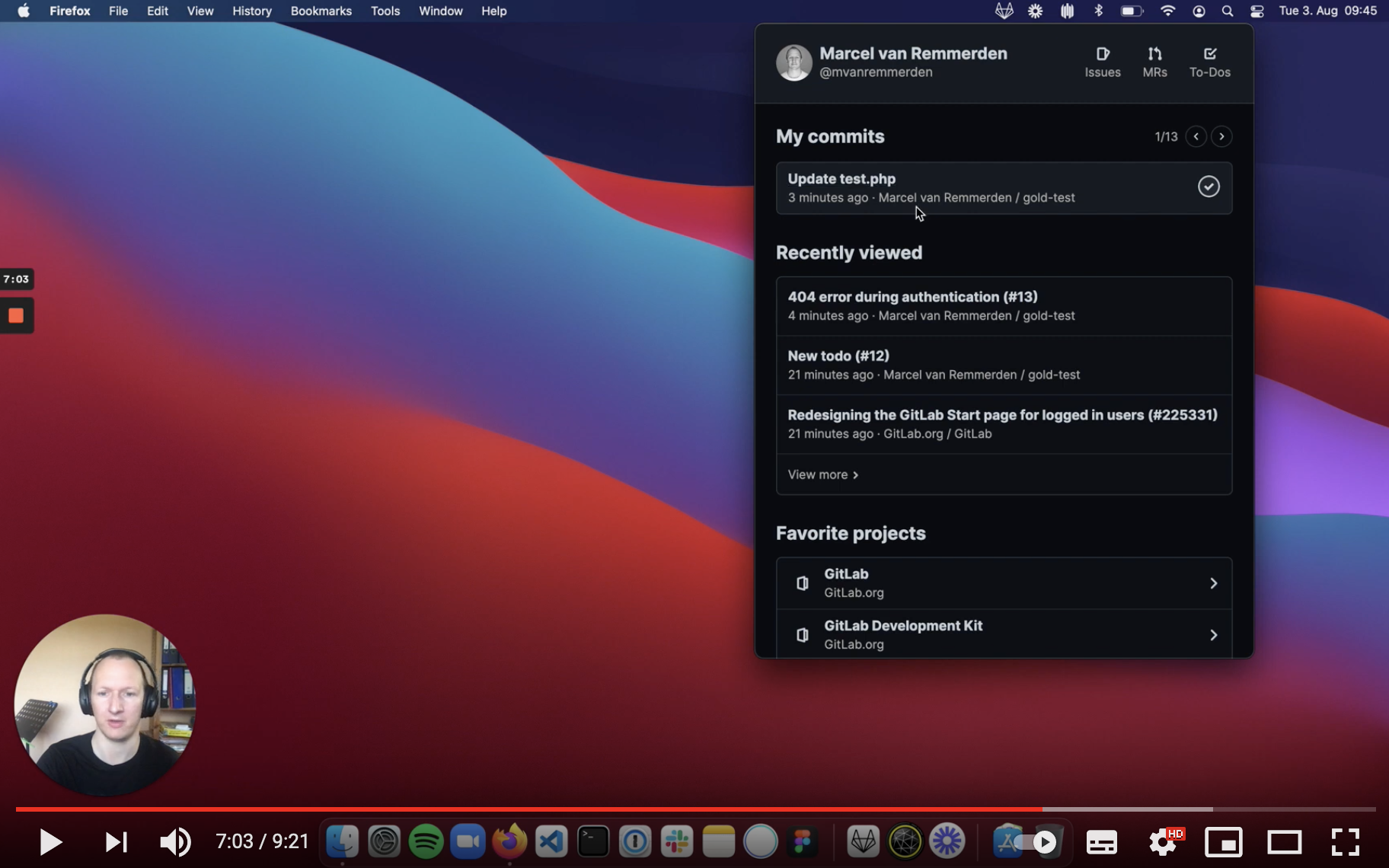
Task: Toggle the video autoplay switch
Action: pyautogui.click(x=1036, y=842)
